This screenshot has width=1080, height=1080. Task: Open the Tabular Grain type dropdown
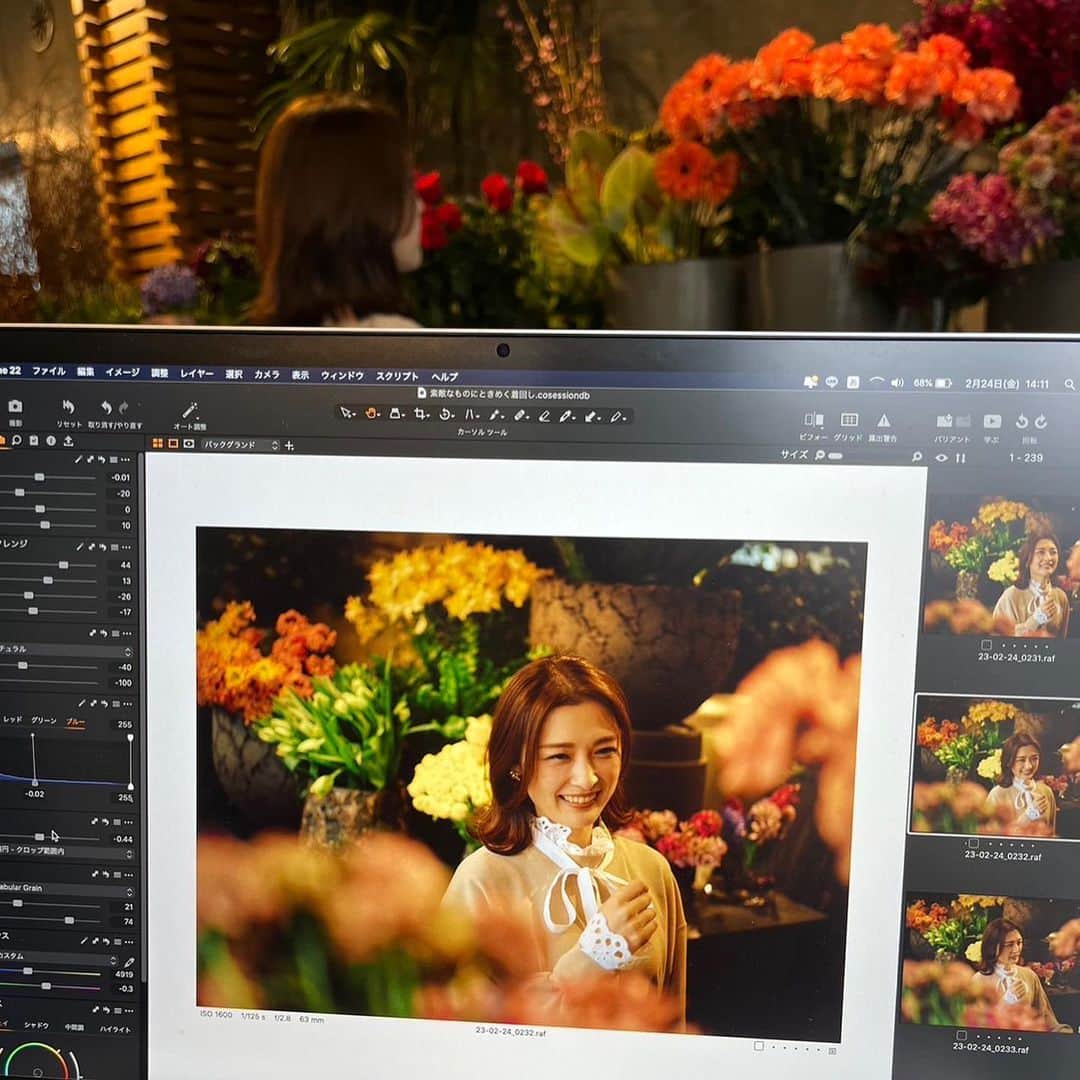click(x=67, y=888)
